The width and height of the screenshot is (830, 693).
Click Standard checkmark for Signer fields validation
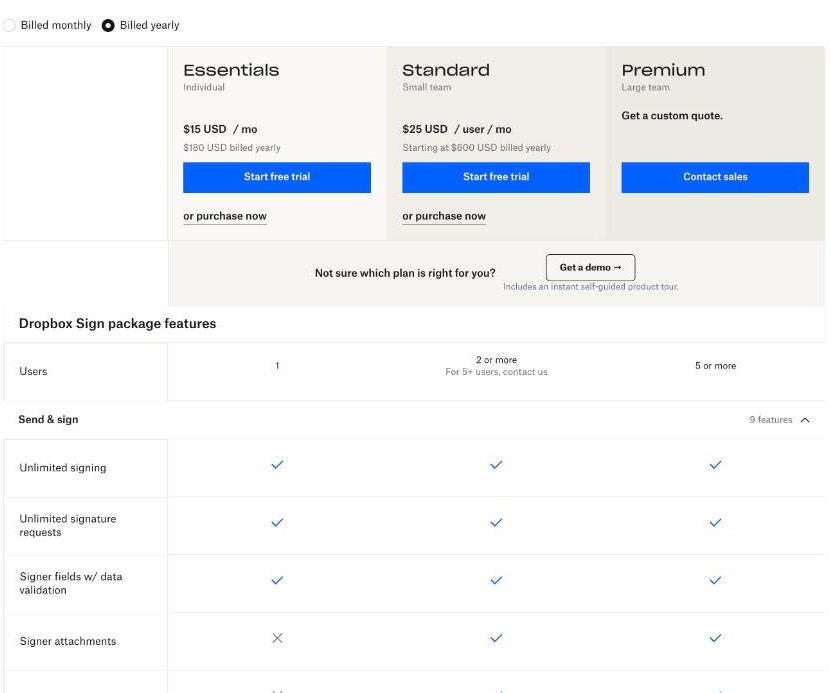pos(496,580)
